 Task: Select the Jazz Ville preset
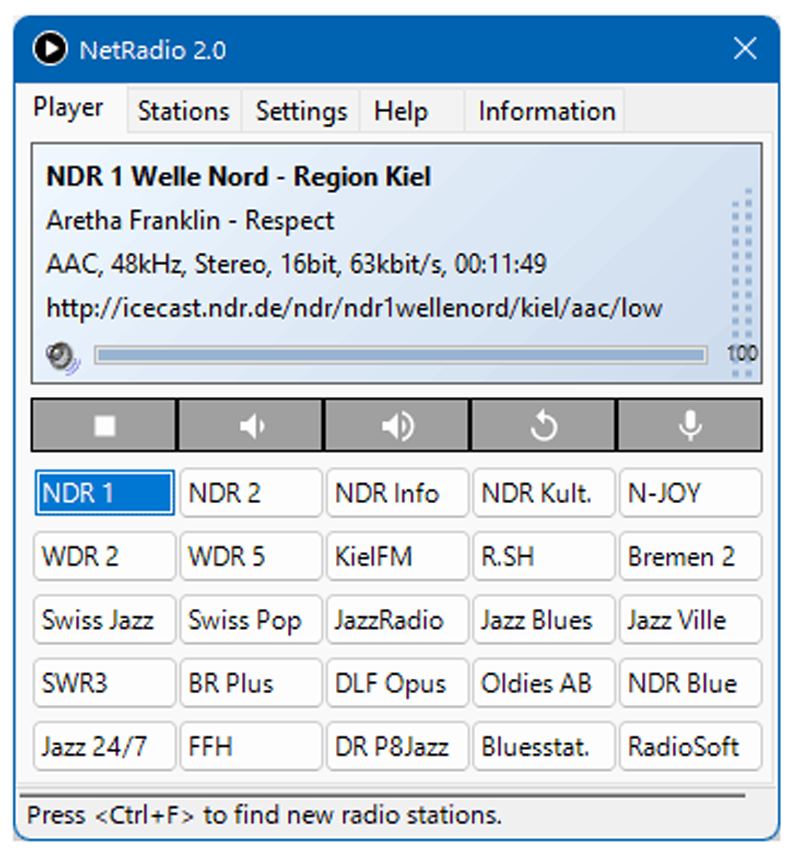(690, 620)
